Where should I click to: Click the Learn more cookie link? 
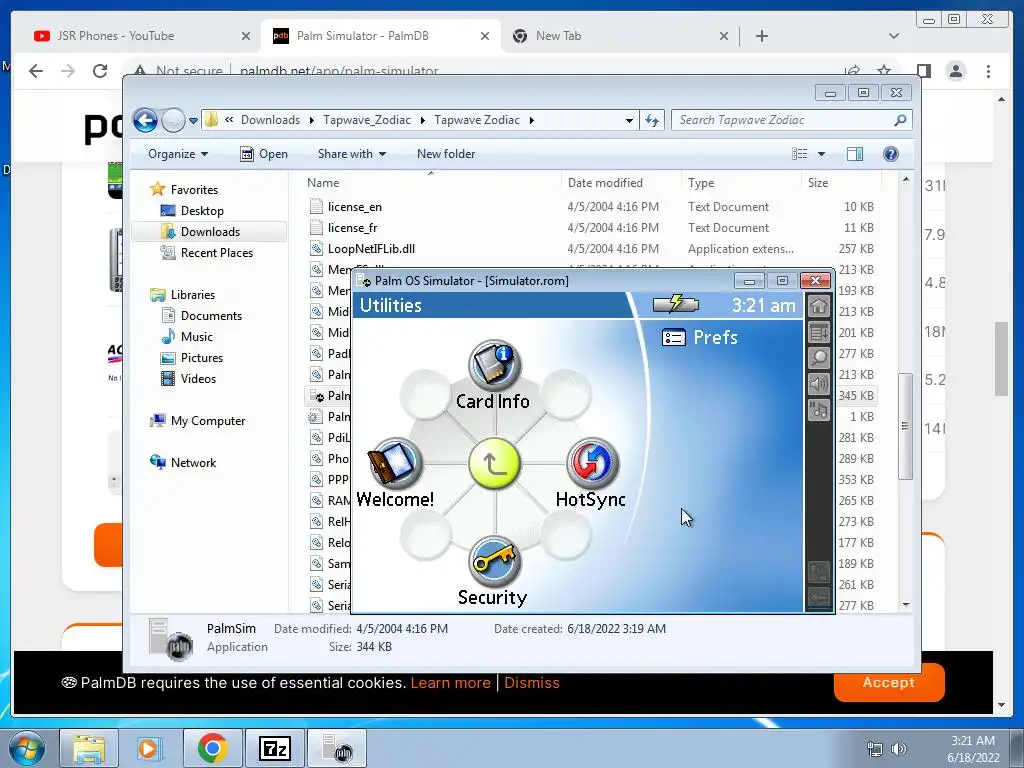click(x=450, y=683)
